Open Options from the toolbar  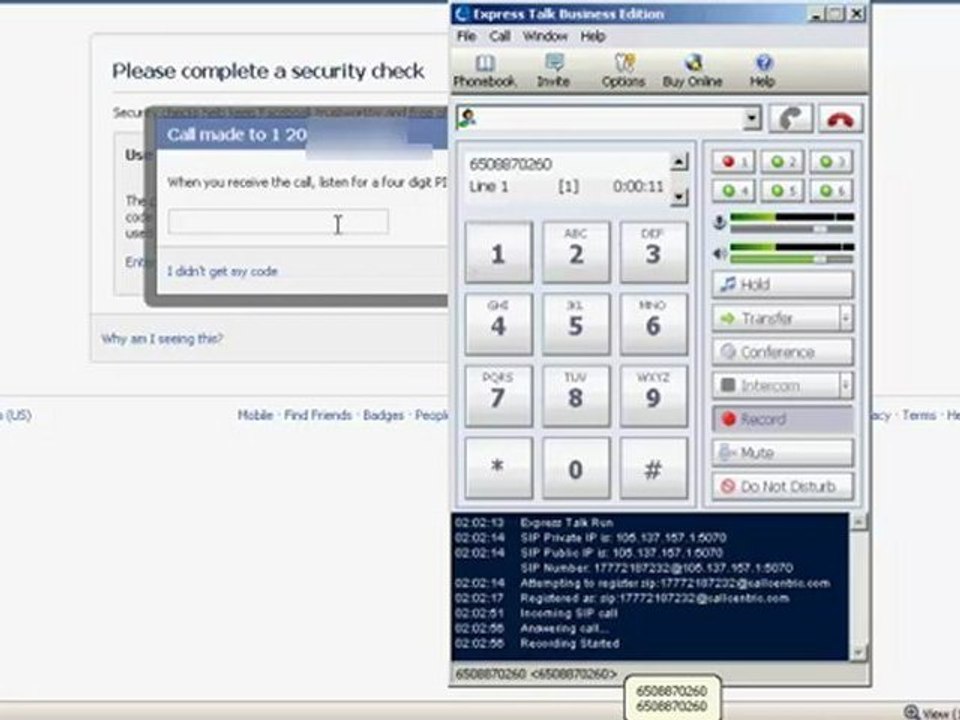pyautogui.click(x=623, y=71)
